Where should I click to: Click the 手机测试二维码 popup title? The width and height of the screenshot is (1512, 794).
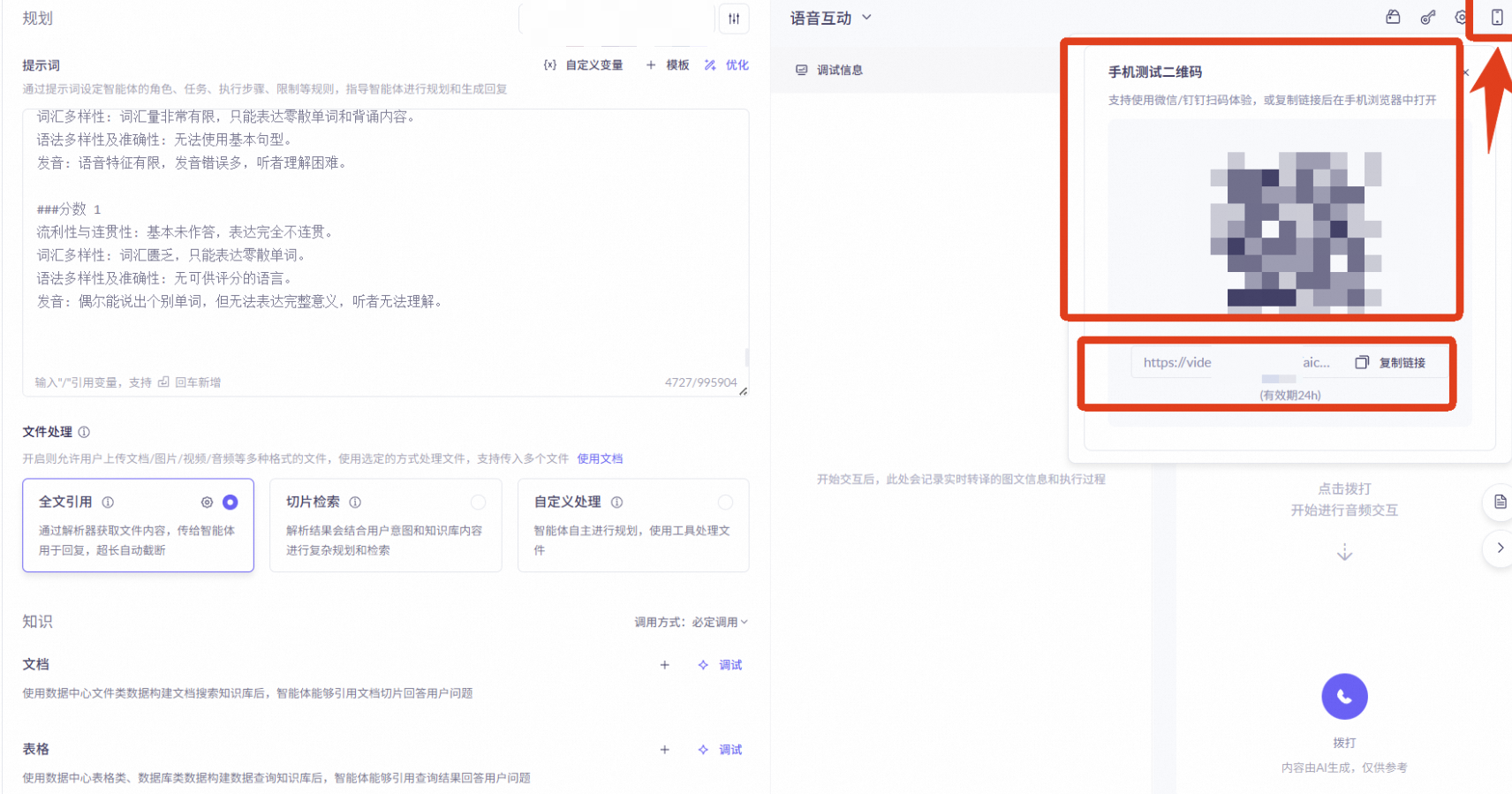(x=1154, y=72)
